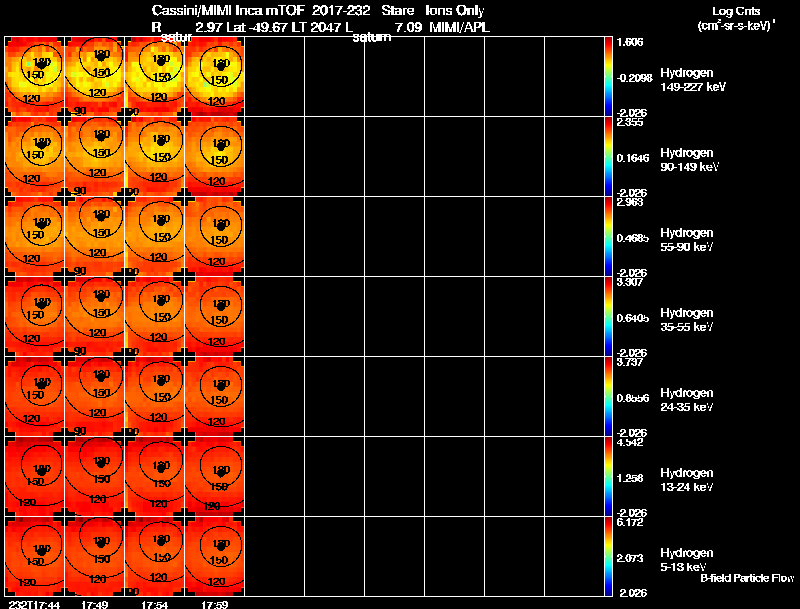Open the Hydrogen 13-24 keV image at 17:44

35,477
